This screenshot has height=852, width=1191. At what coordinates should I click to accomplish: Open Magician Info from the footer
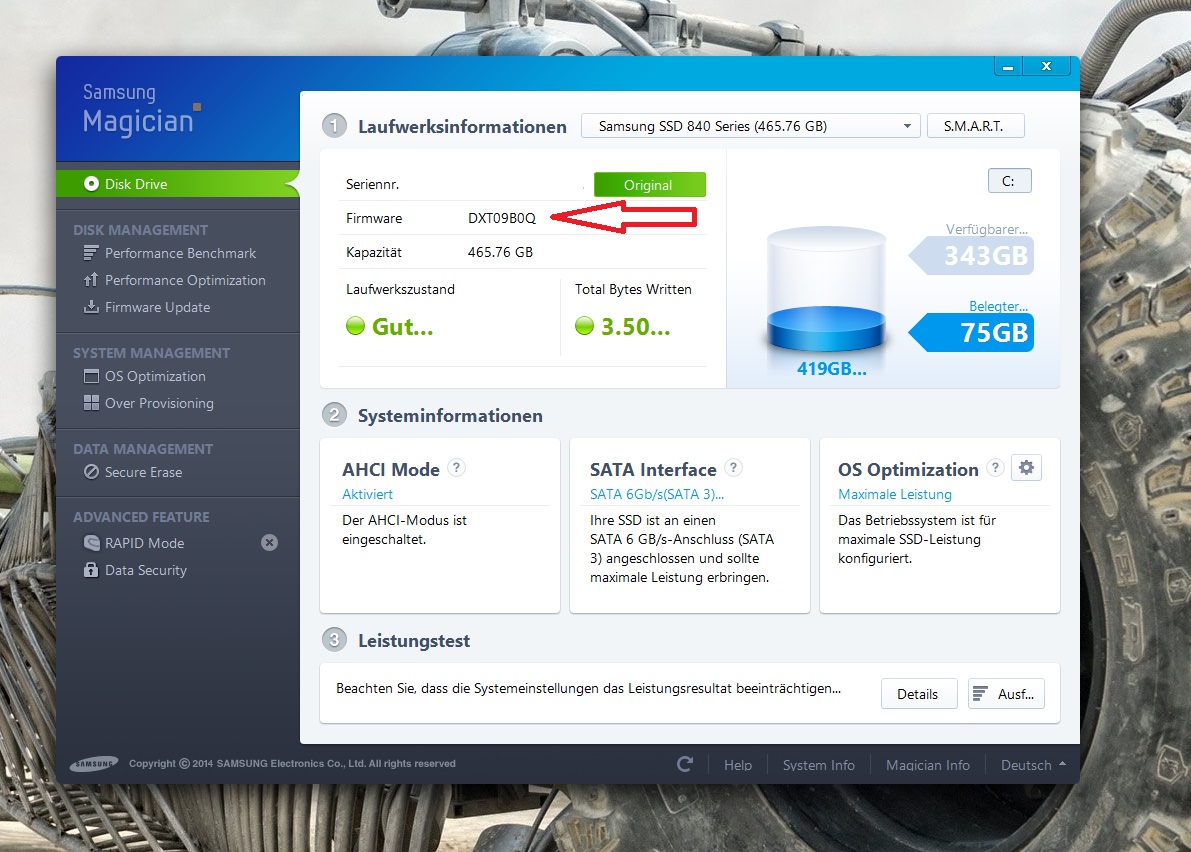(x=927, y=765)
